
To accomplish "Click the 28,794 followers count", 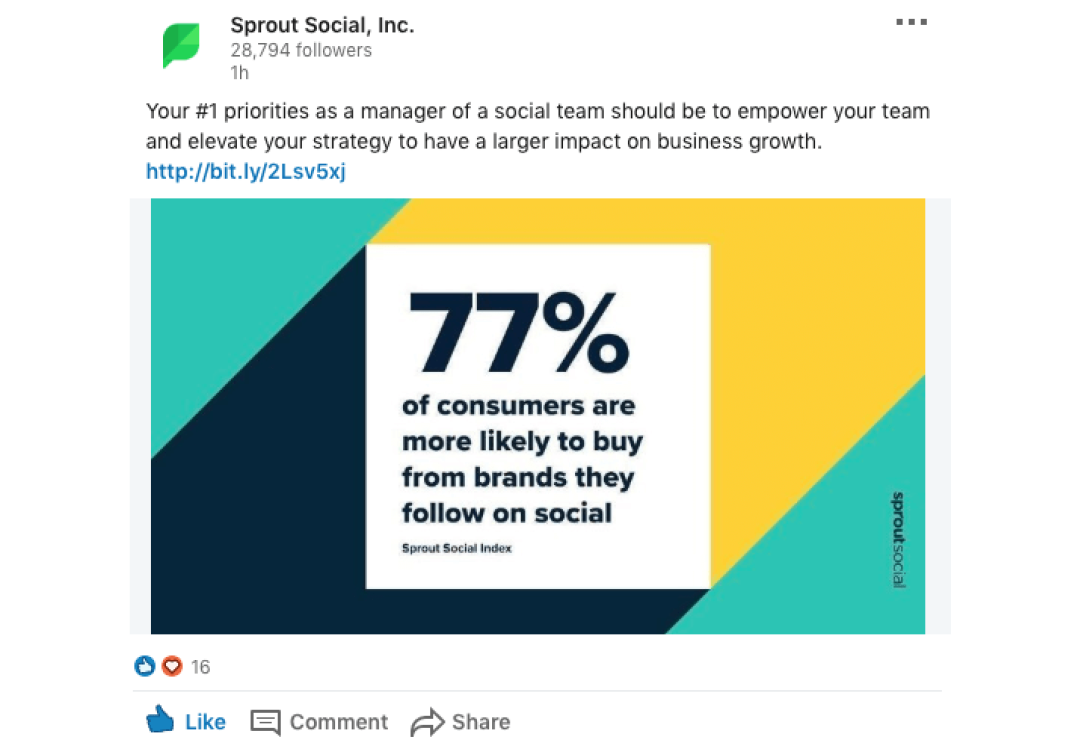I will pos(301,50).
